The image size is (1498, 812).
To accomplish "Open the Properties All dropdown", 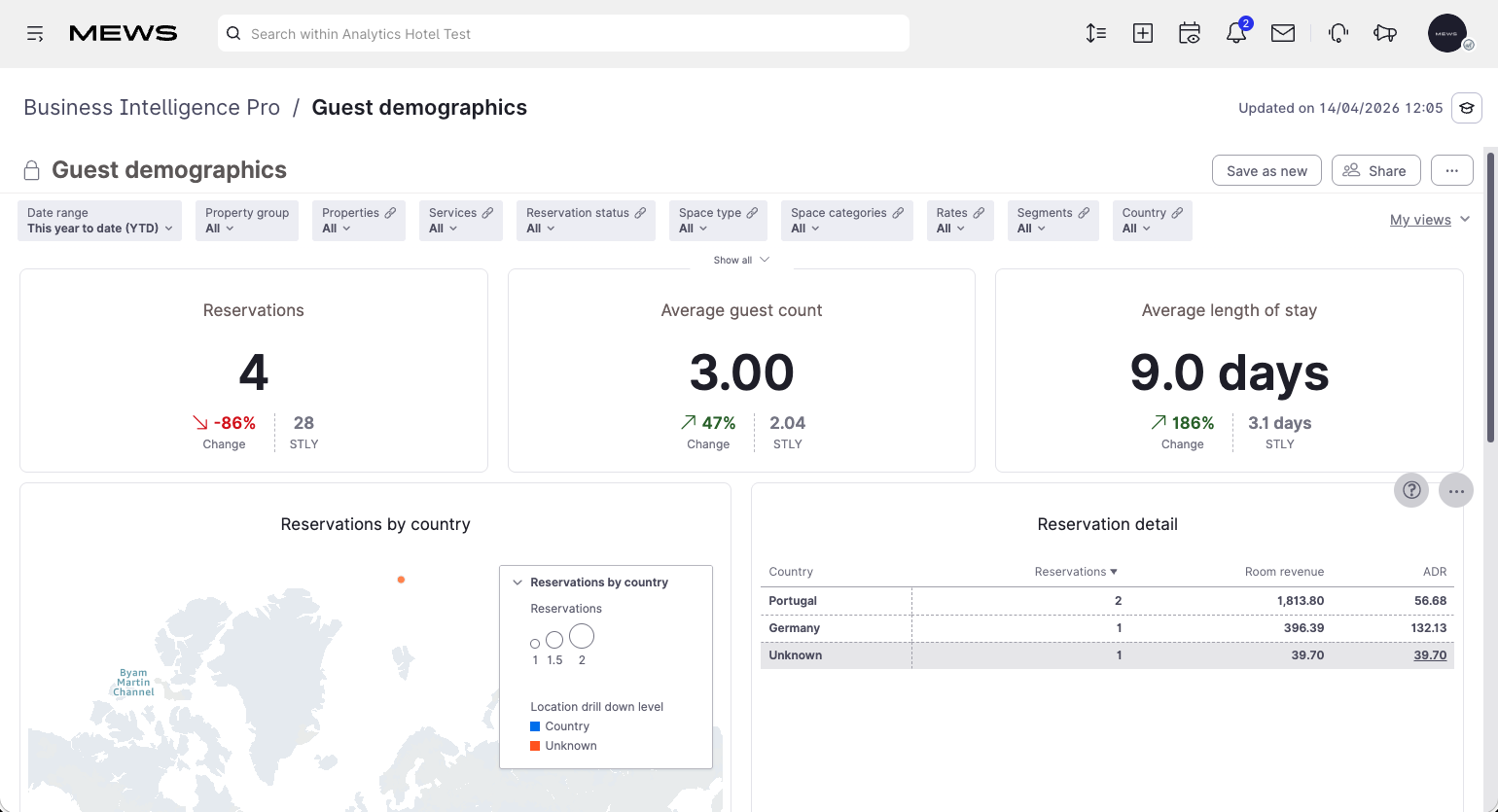I will [359, 221].
